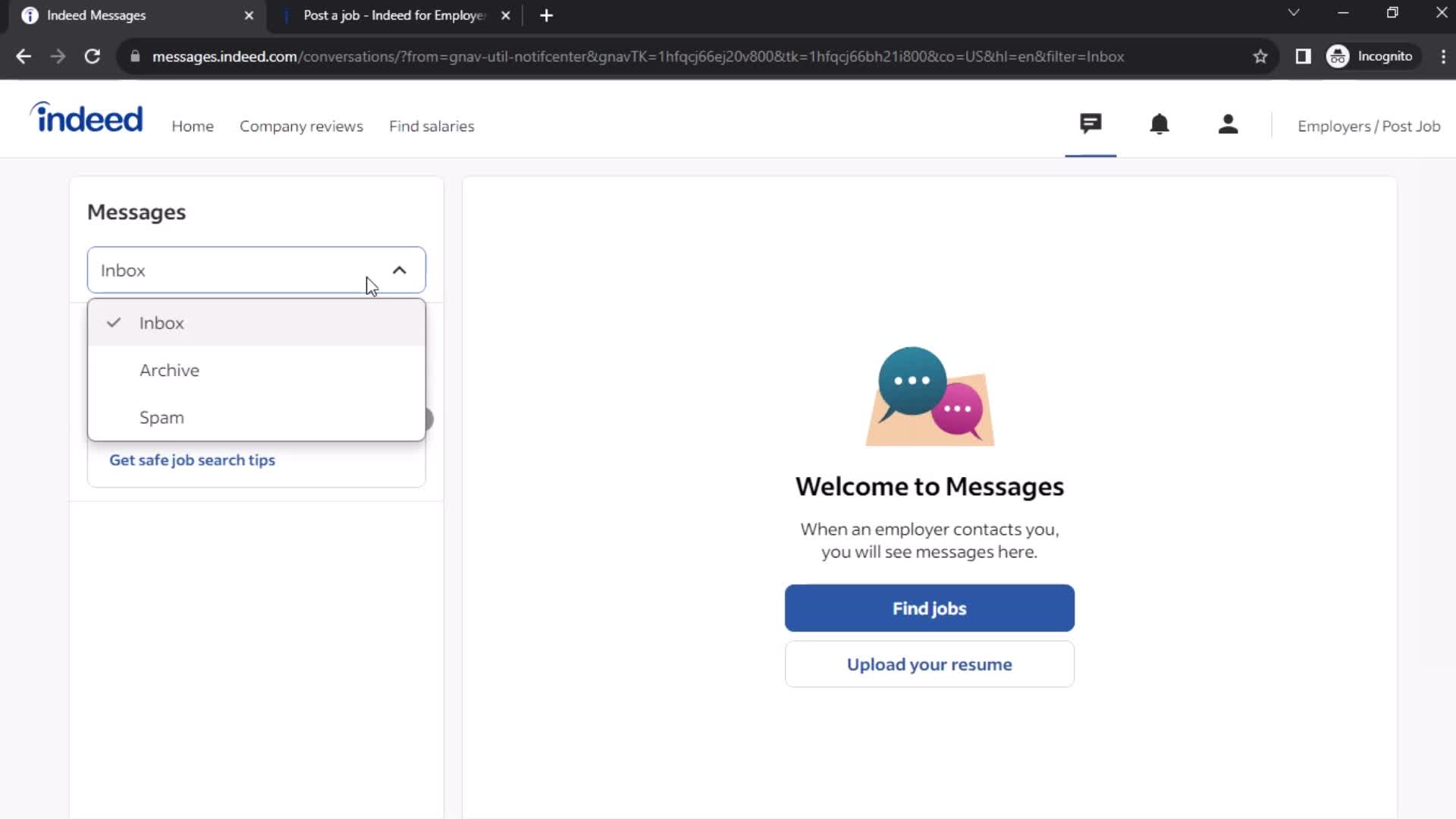
Task: Select Spam from the messages filter dropdown
Action: pyautogui.click(x=162, y=417)
